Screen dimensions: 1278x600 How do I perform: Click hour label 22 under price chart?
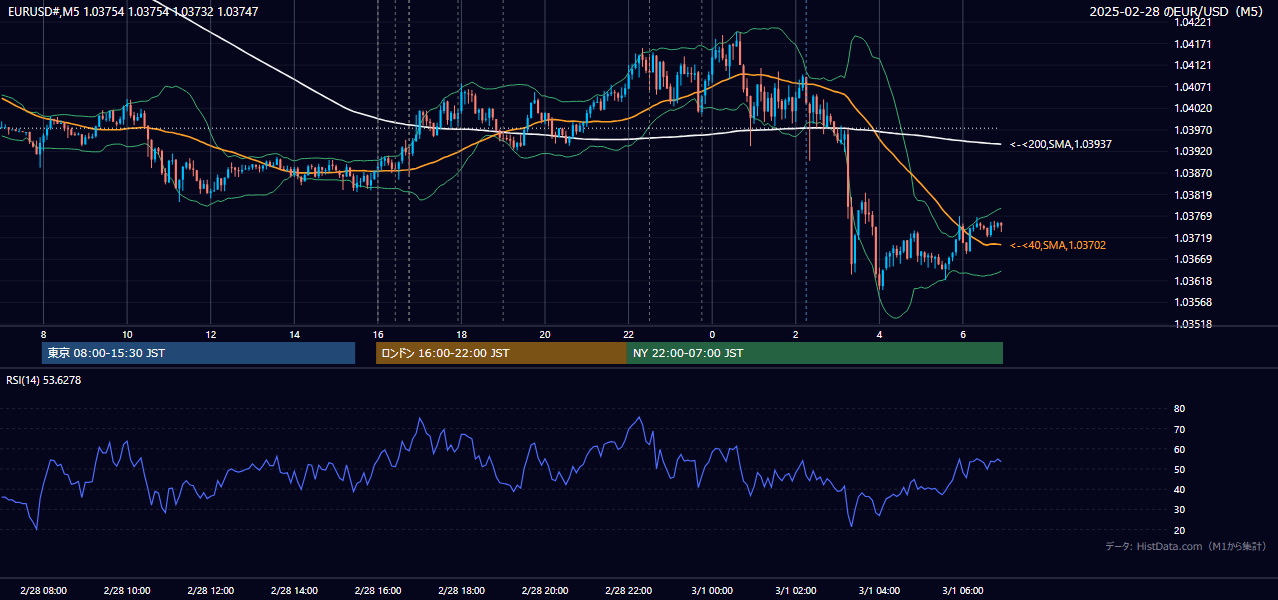pos(628,334)
